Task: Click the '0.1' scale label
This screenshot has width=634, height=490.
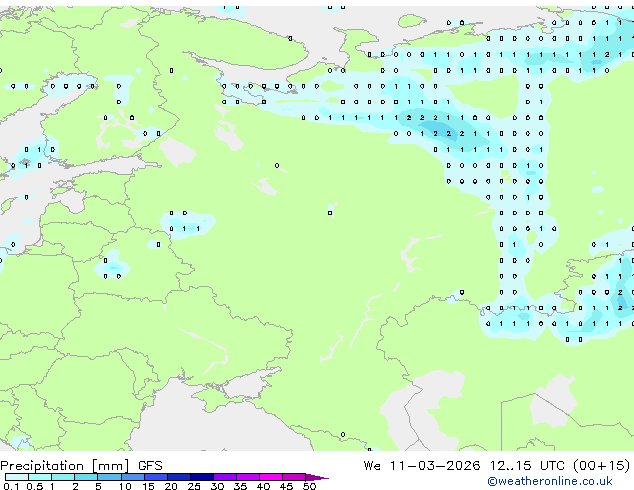Action: (x=11, y=486)
